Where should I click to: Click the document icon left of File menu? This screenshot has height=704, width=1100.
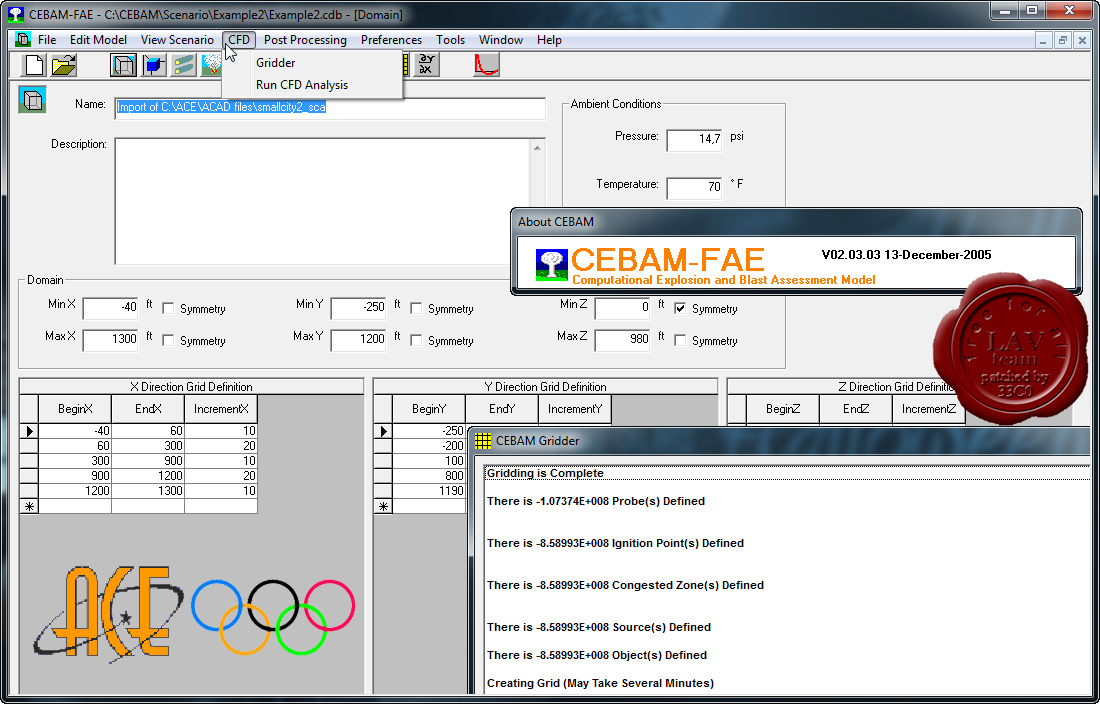pos(23,39)
